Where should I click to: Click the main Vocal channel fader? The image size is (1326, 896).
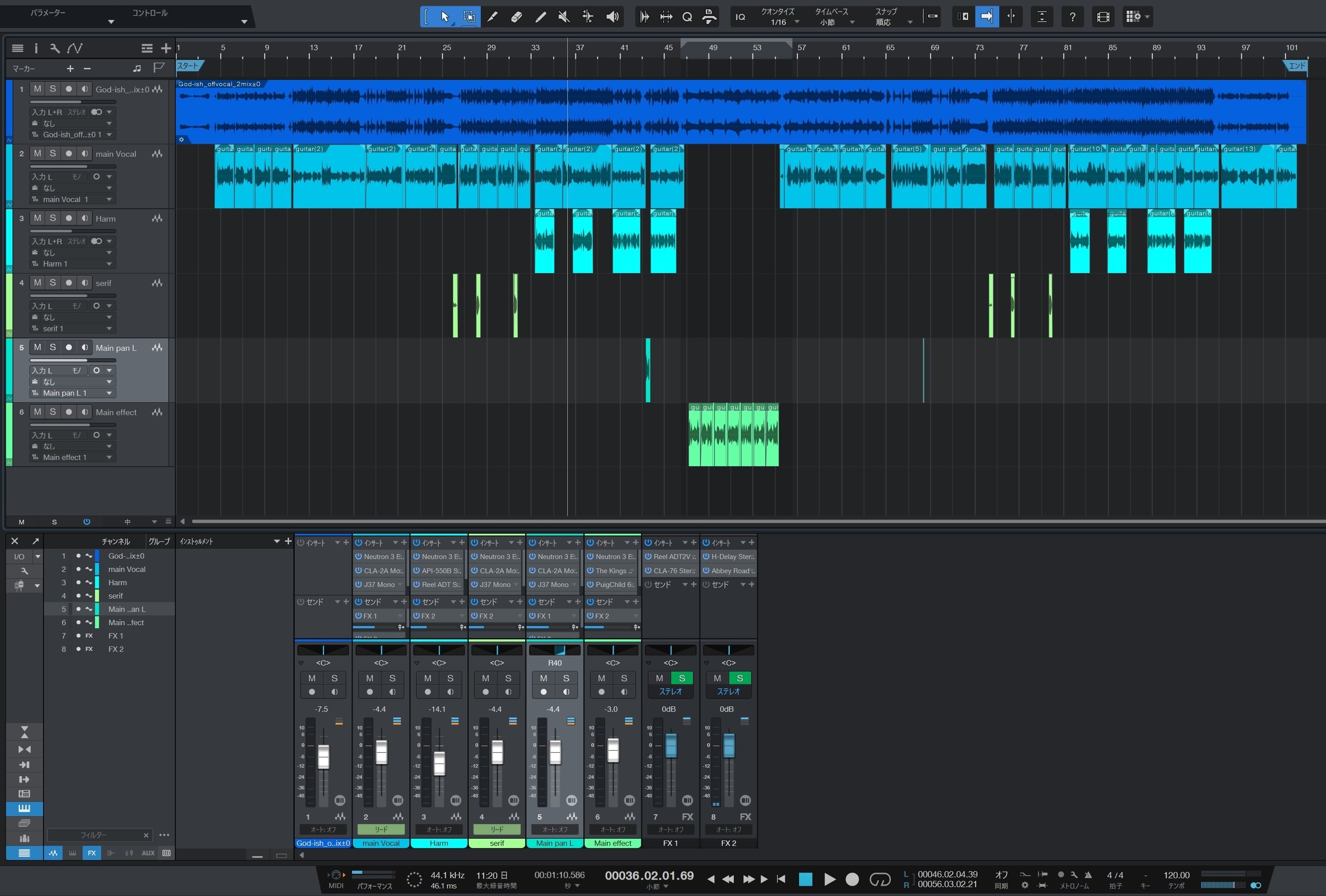pyautogui.click(x=381, y=752)
